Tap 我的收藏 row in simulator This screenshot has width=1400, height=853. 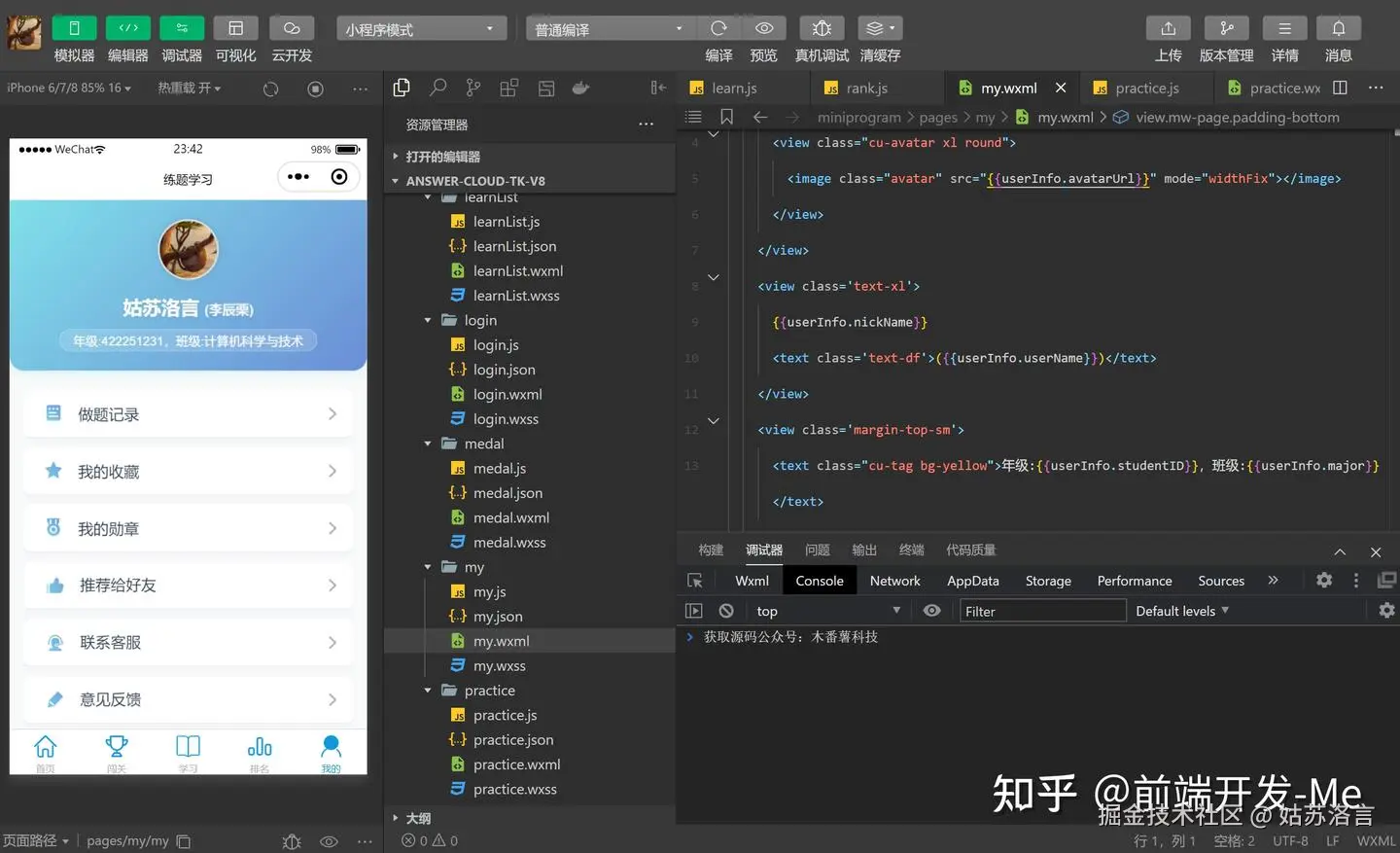pos(189,472)
